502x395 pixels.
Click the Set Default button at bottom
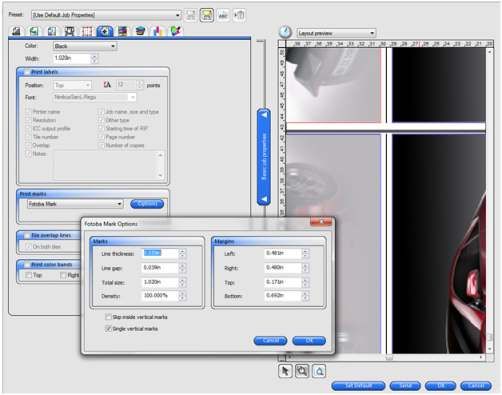358,386
